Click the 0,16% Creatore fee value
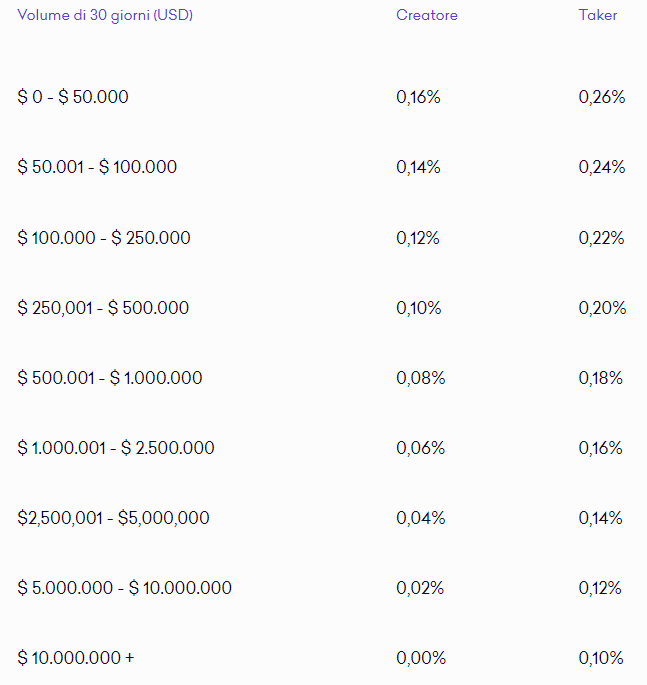The height and width of the screenshot is (685, 647). coord(418,97)
